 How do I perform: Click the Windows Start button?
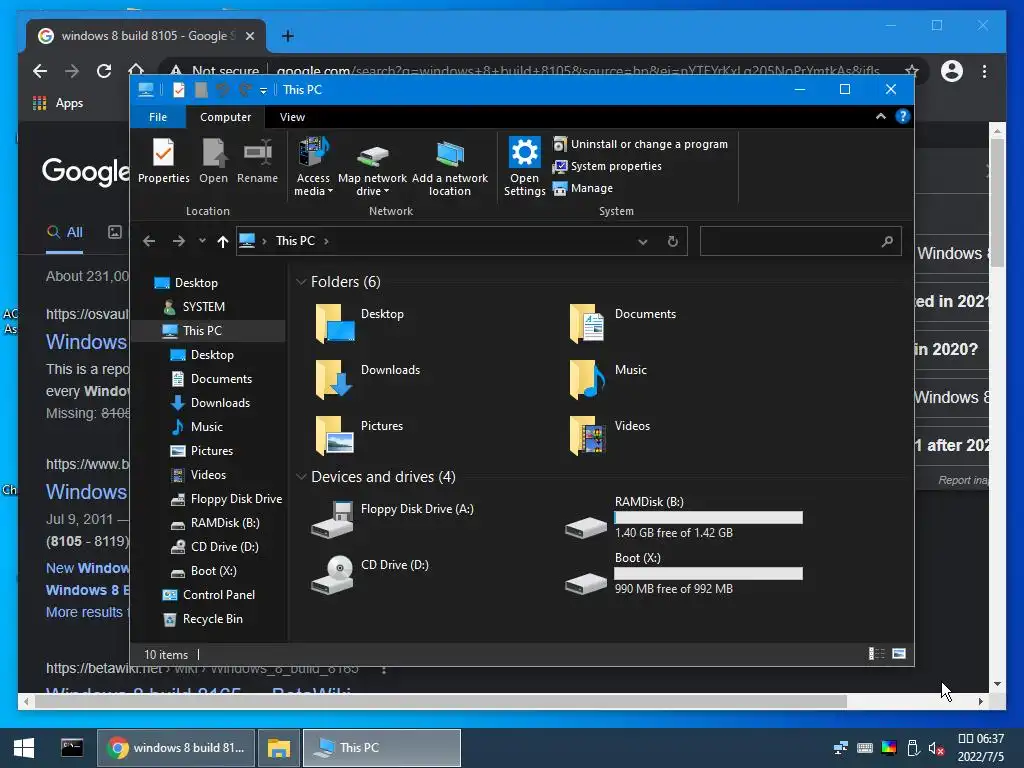click(x=24, y=748)
